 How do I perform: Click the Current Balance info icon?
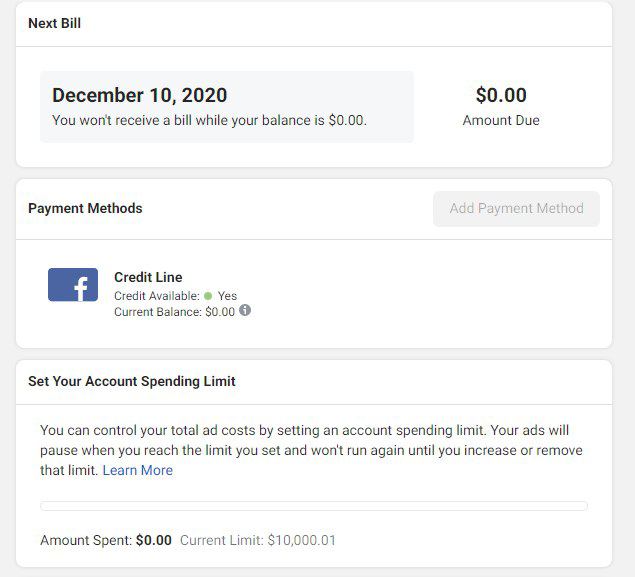pyautogui.click(x=245, y=311)
